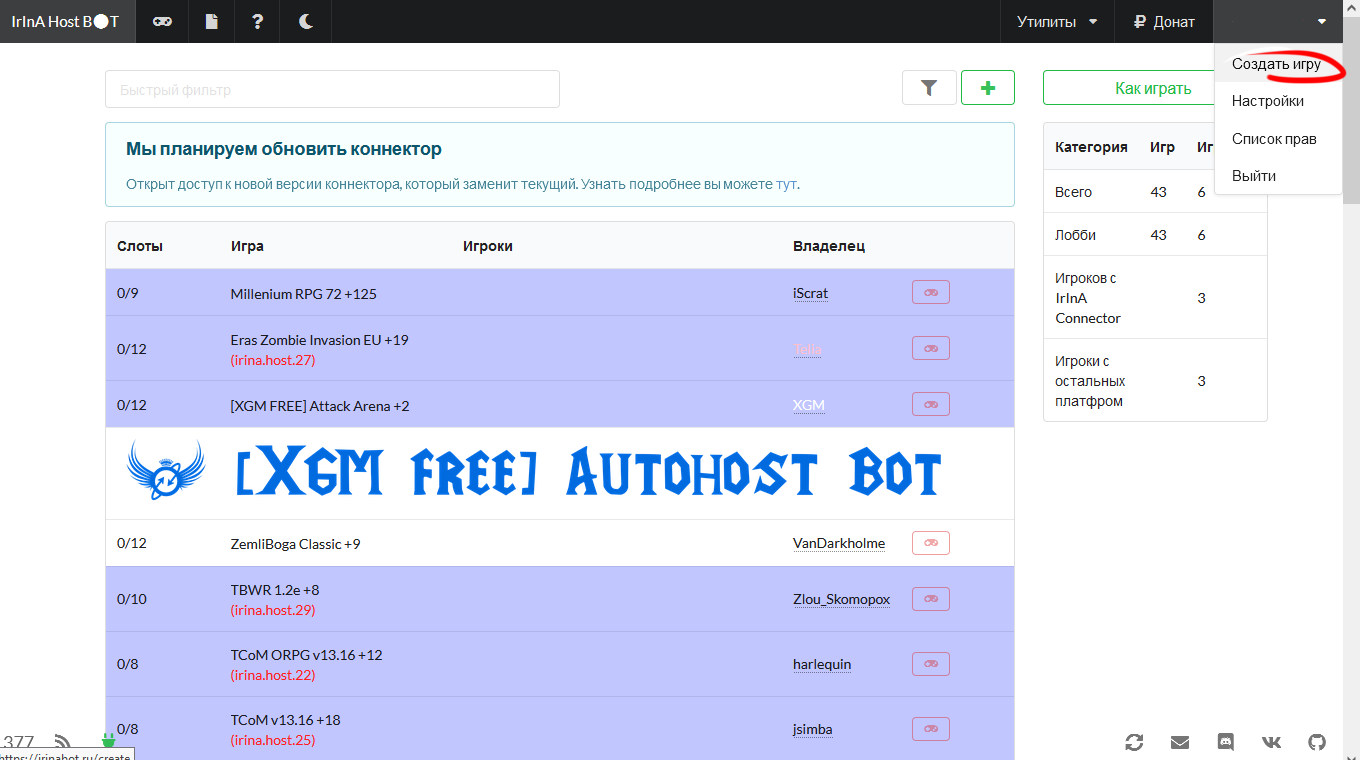Click the (irina.host.29) label
This screenshot has width=1360, height=760.
[x=273, y=610]
